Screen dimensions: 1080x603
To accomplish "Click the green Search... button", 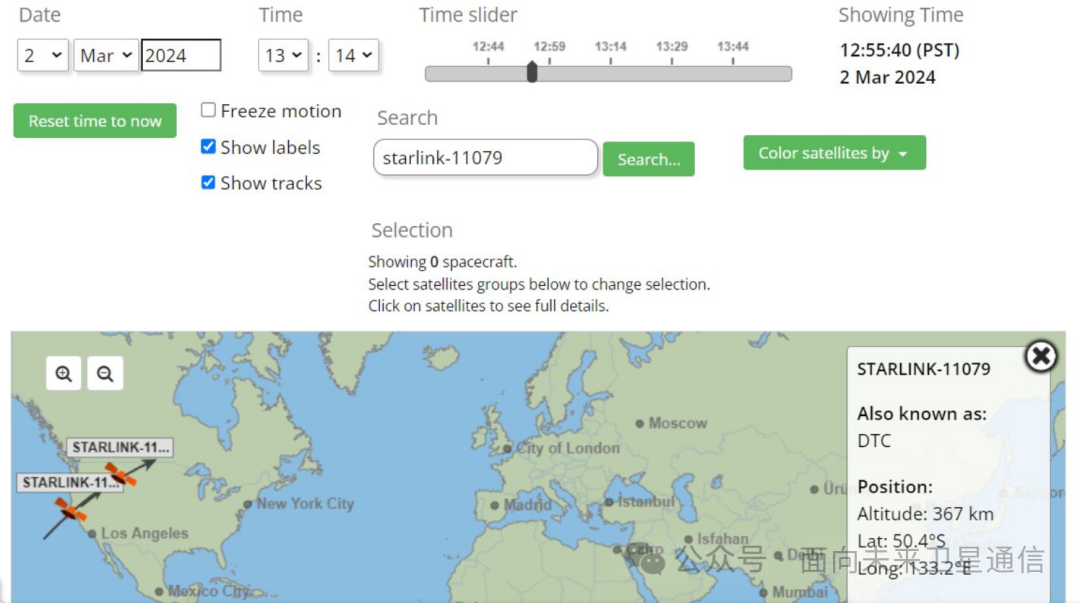I will click(x=648, y=159).
